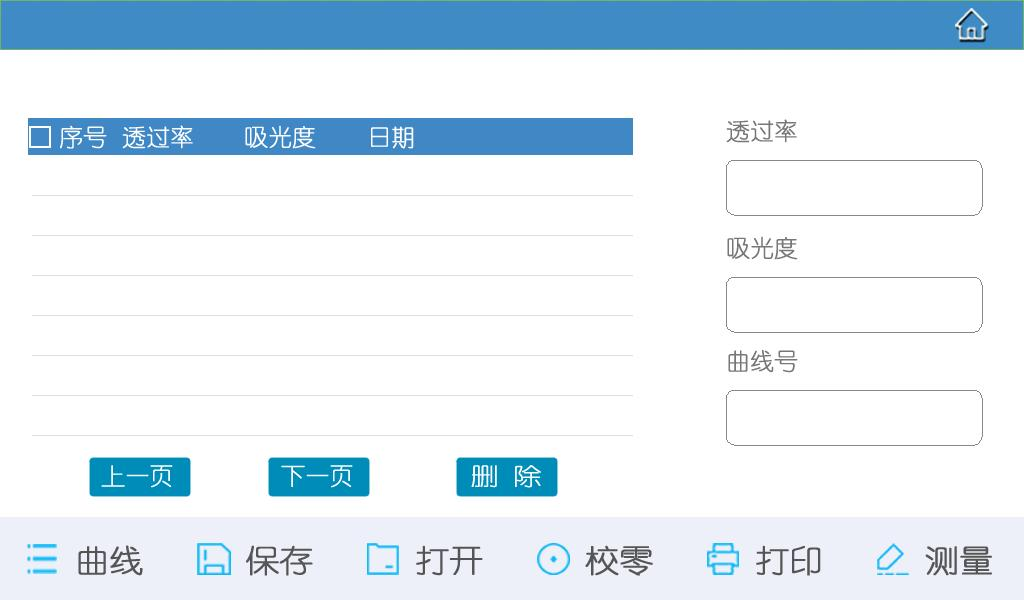The width and height of the screenshot is (1024, 600).
Task: Click the 打开 folder icon
Action: 382,559
